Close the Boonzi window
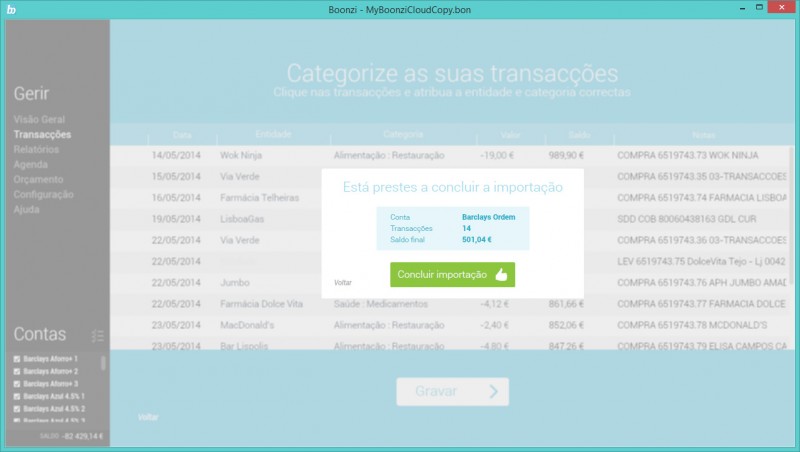The image size is (800, 452). 780,8
